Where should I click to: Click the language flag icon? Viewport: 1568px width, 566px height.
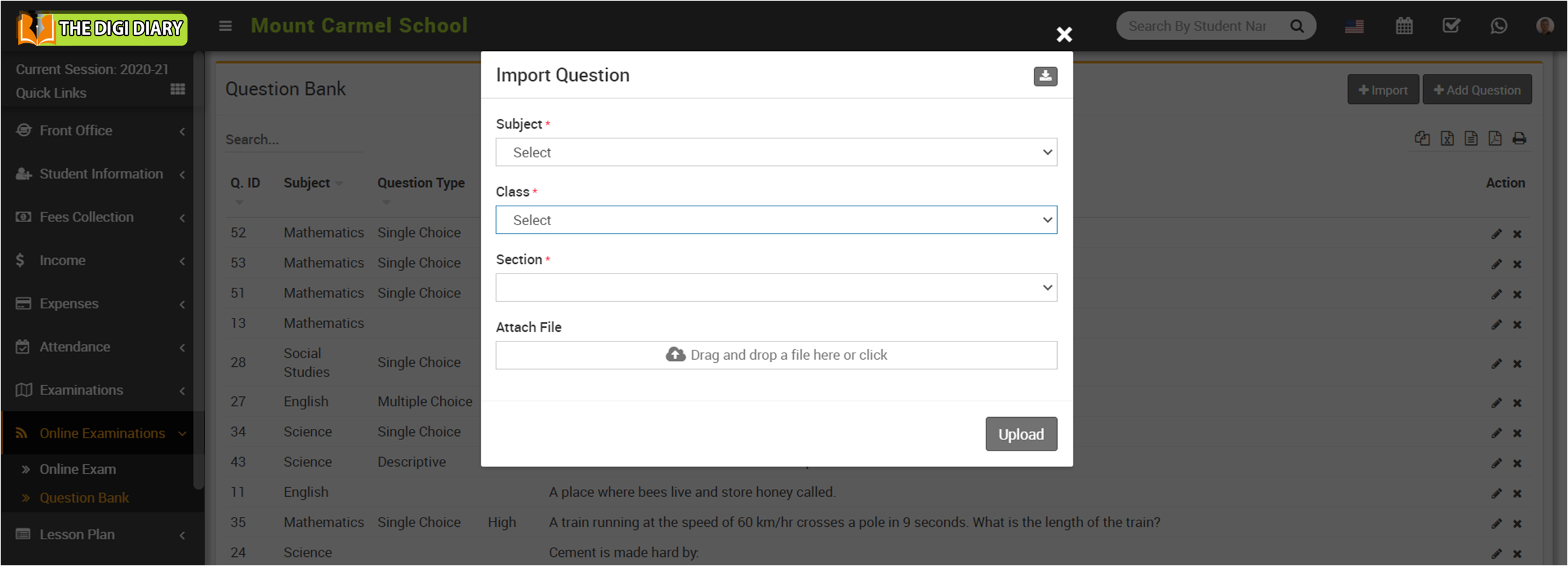1354,26
